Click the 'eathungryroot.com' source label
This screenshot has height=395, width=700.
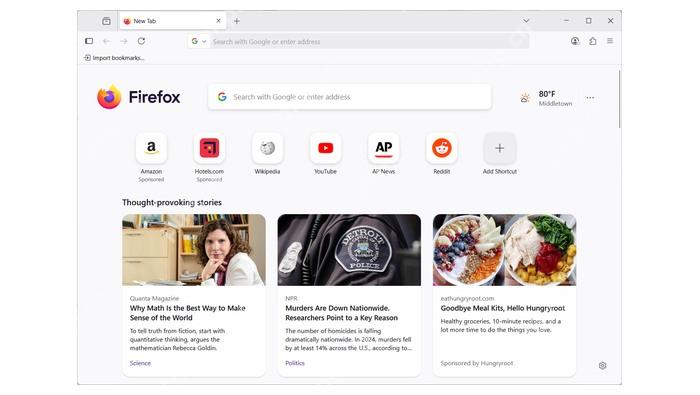(467, 298)
